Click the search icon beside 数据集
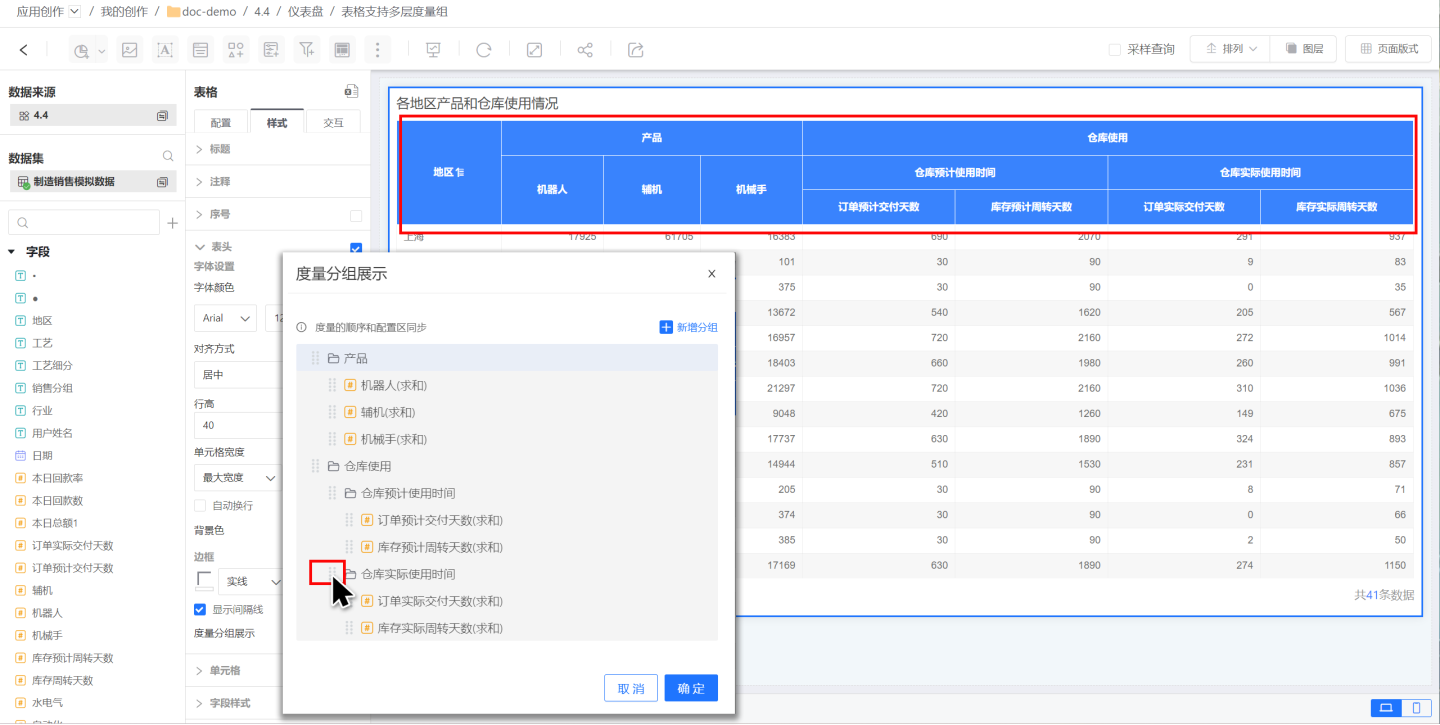 click(168, 157)
